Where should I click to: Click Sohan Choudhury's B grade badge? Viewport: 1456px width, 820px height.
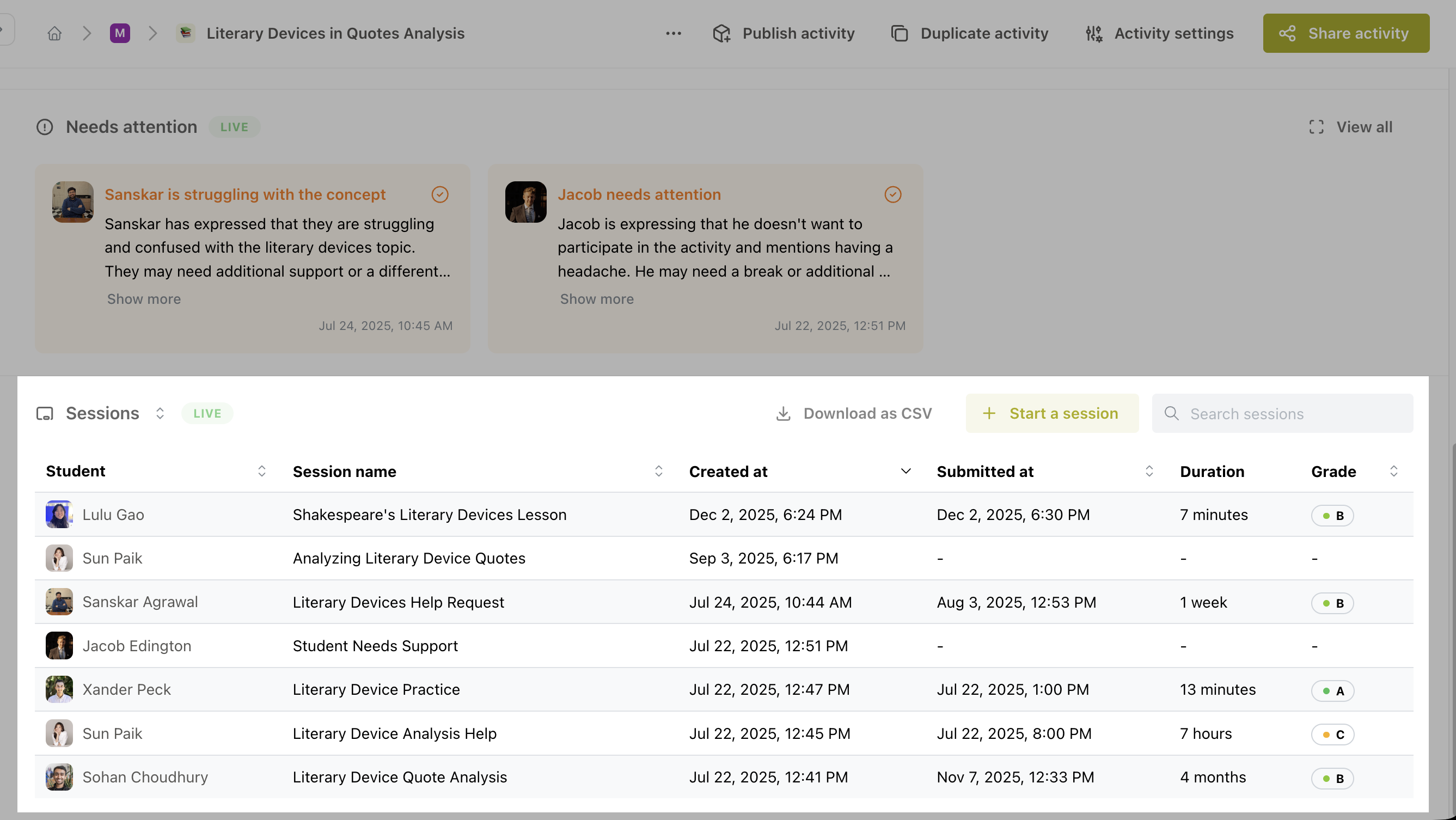coord(1332,778)
